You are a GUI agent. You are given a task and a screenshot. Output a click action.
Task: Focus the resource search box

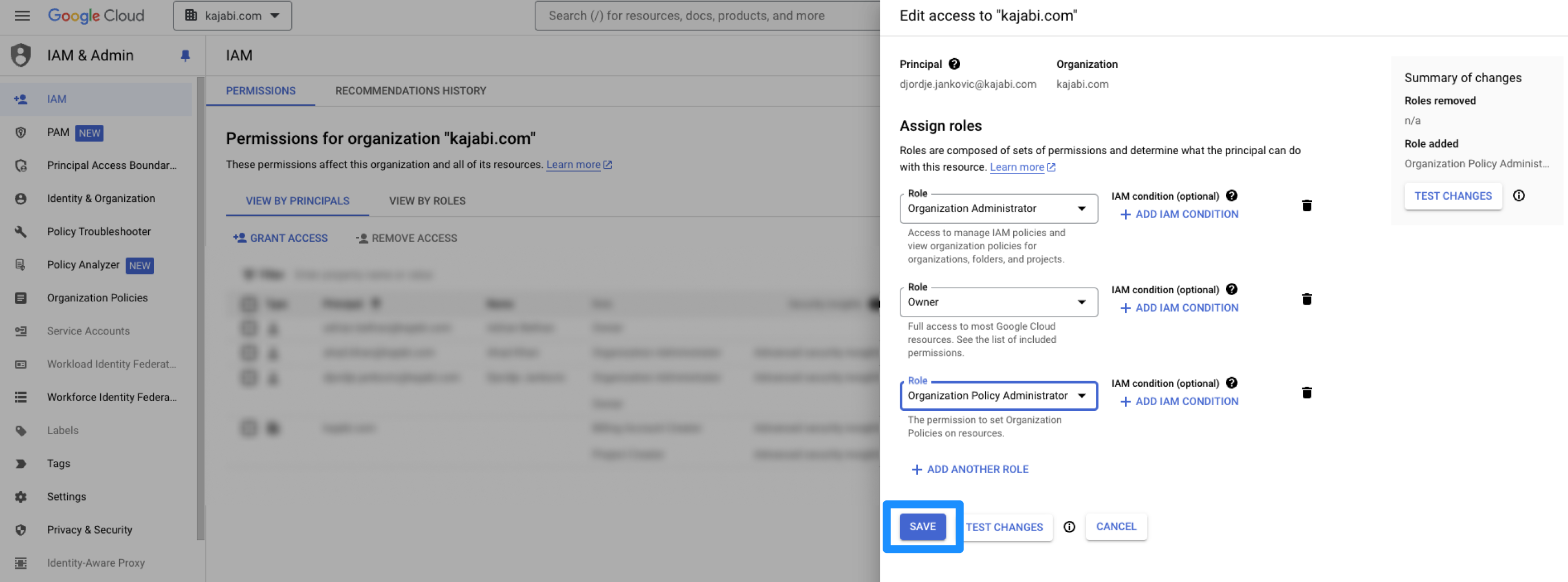point(706,16)
